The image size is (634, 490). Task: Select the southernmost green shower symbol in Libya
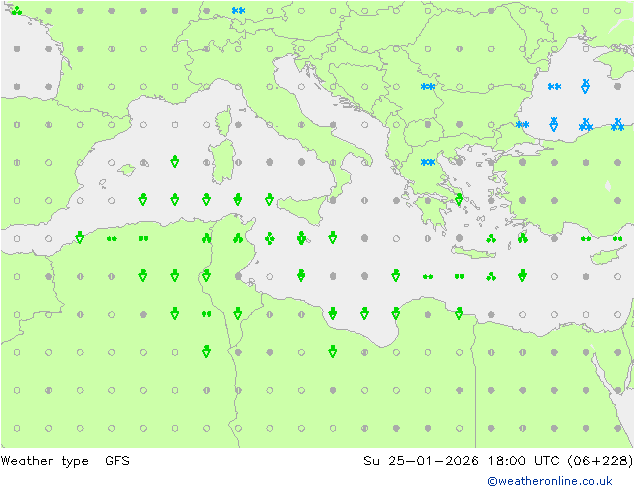click(333, 351)
